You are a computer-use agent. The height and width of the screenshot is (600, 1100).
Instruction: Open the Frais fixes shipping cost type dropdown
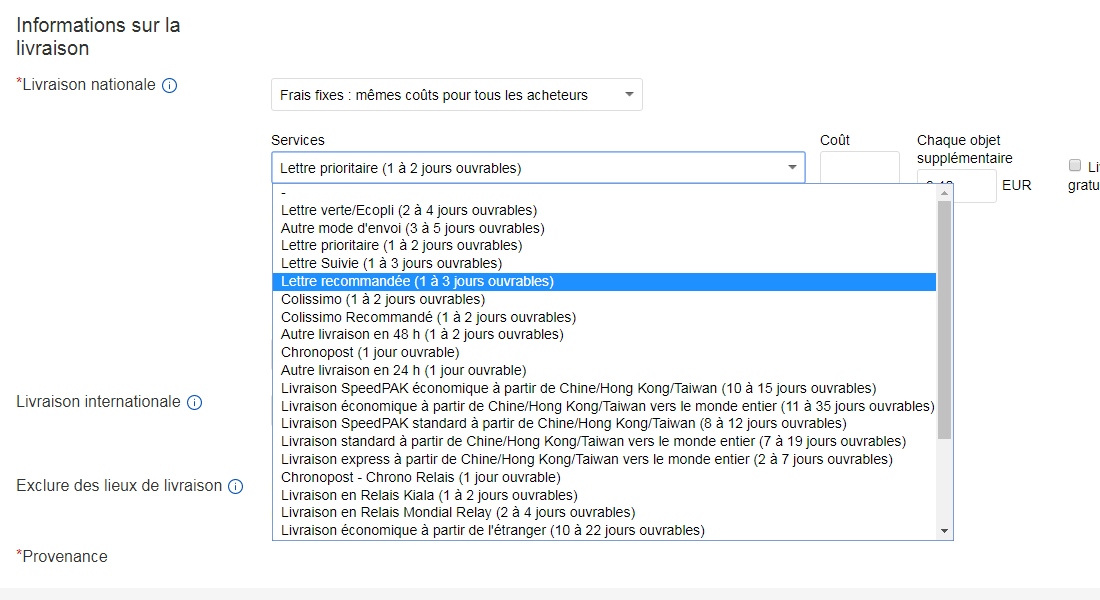[x=456, y=95]
